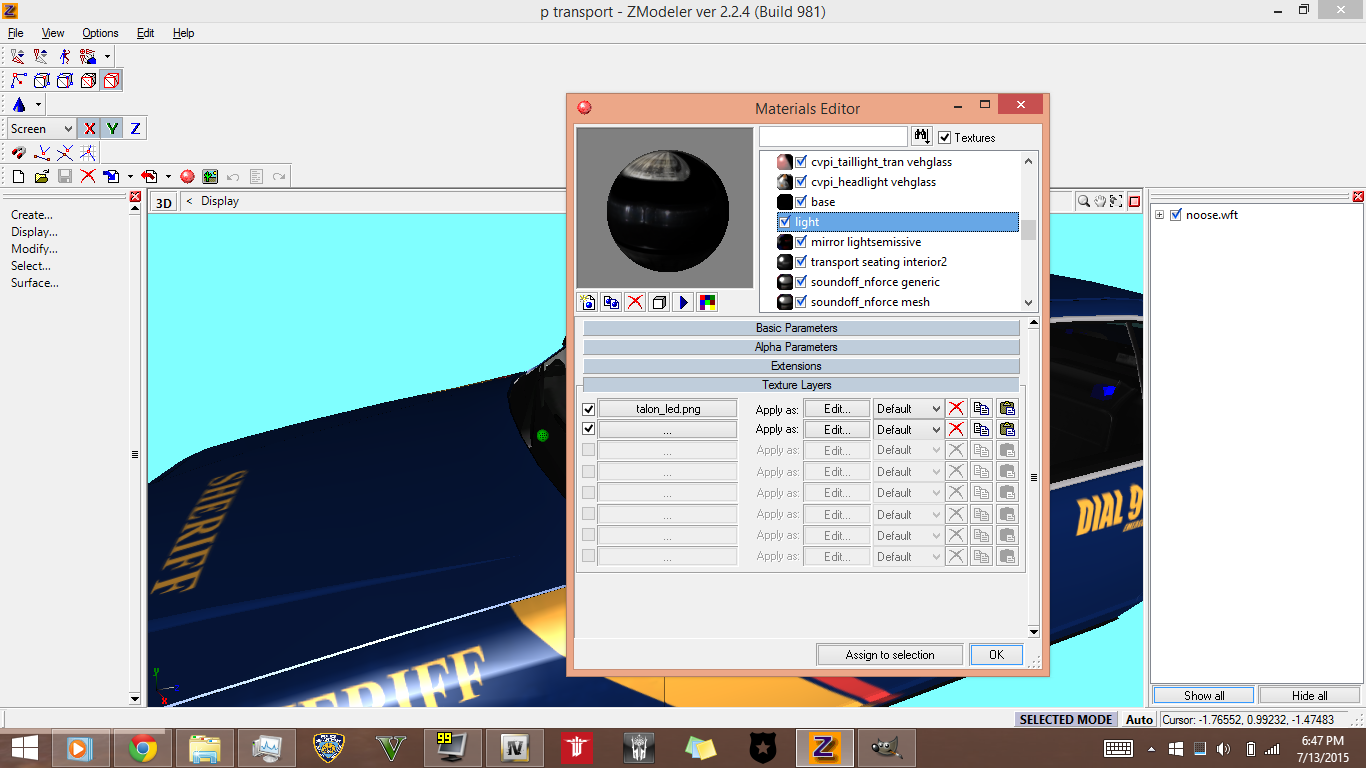Screen dimensions: 1366x768
Task: Click the binoculars search icon in Materials Editor
Action: tap(921, 137)
